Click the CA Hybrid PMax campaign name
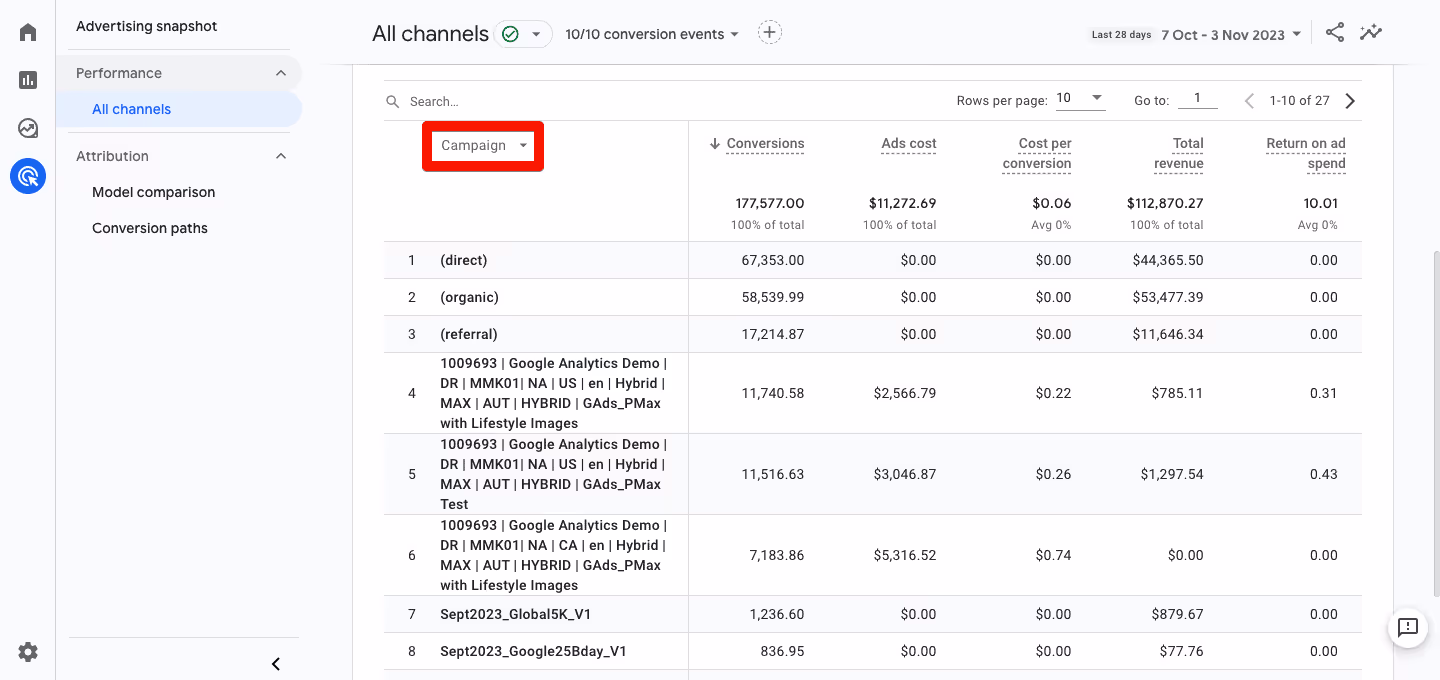The height and width of the screenshot is (680, 1440). click(553, 555)
